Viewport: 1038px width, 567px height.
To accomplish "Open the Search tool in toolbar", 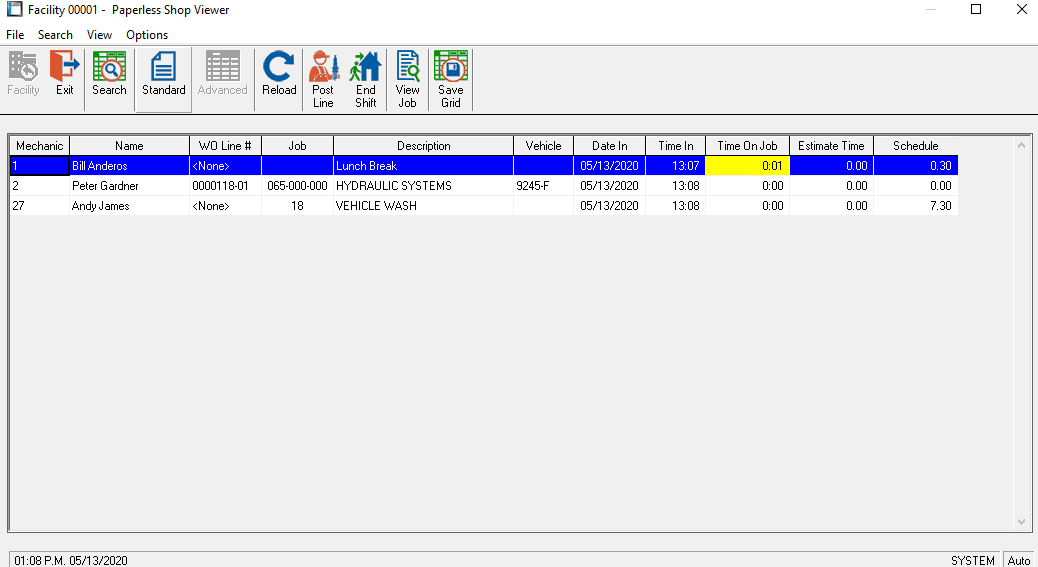I will coord(109,77).
